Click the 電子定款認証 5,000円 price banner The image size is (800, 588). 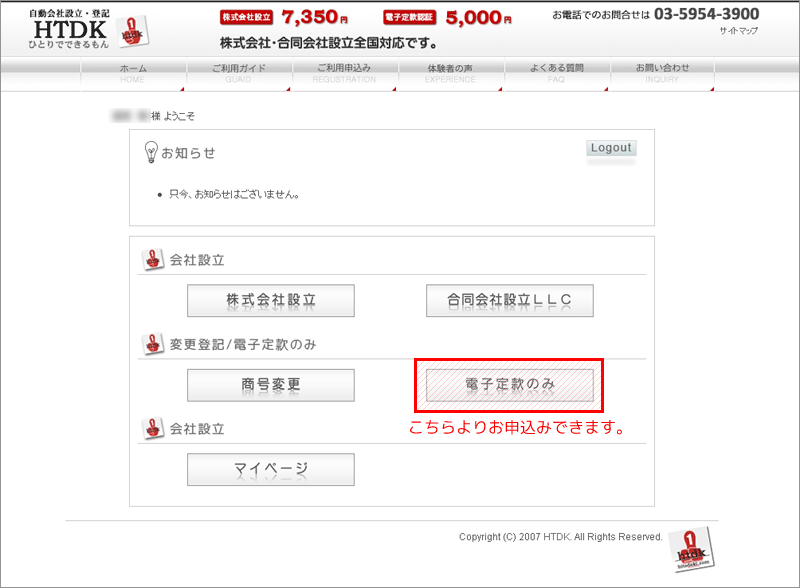448,17
